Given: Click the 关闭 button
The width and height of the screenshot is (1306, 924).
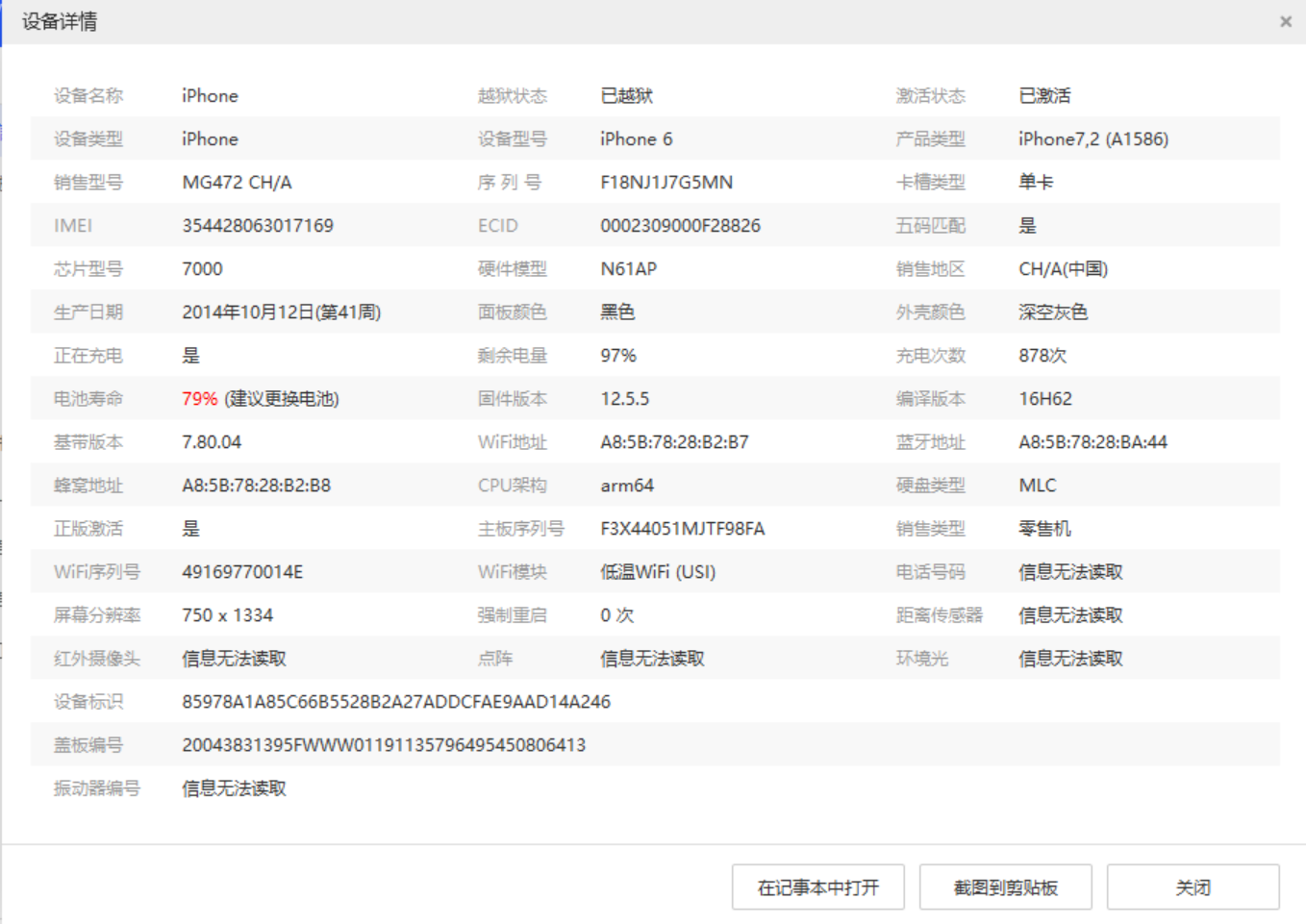Looking at the screenshot, I should click(1193, 887).
